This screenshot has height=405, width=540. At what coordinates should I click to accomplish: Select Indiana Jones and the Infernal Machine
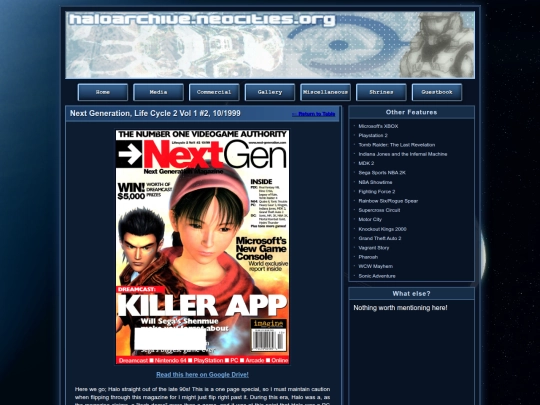(x=403, y=154)
